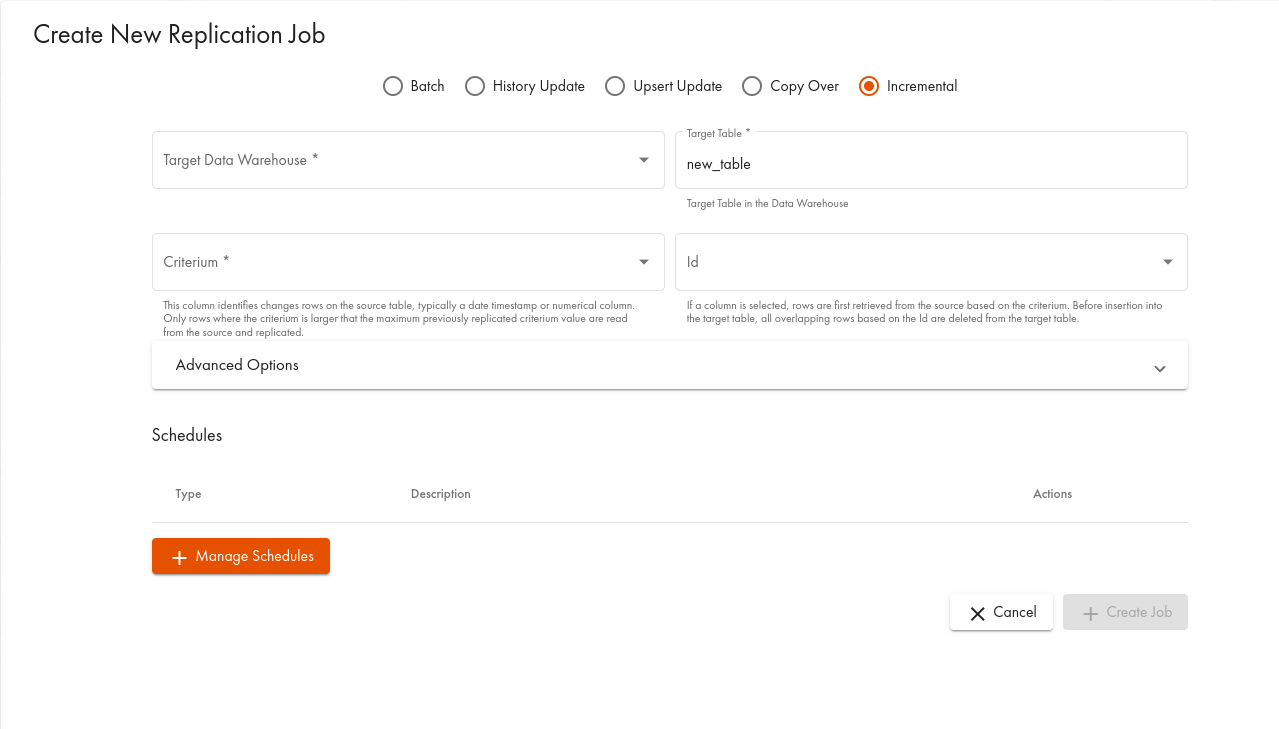Cancel the replication job creation
Screen dimensions: 1279x729
(1001, 612)
